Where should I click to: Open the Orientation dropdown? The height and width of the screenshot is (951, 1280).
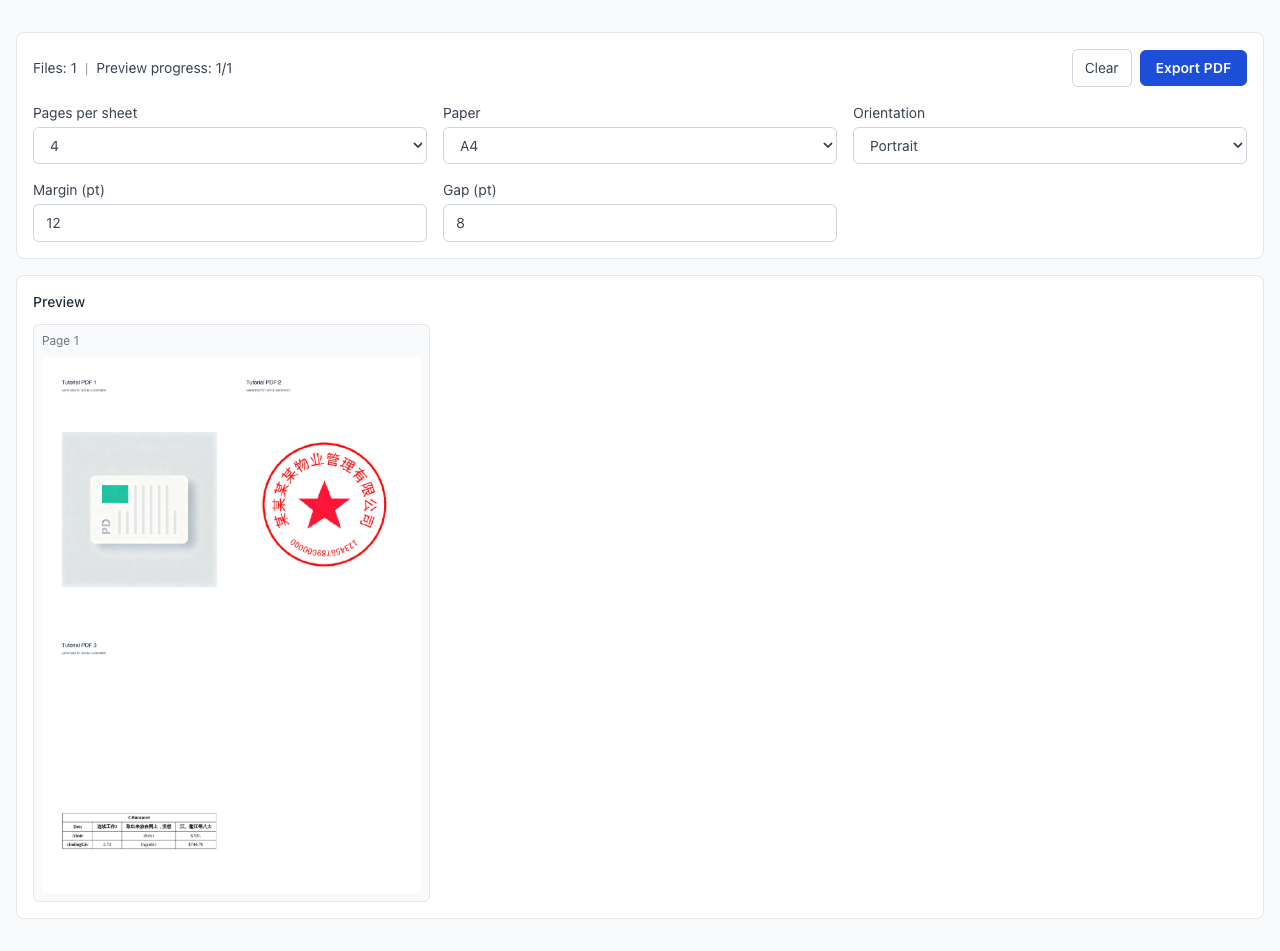[1049, 146]
